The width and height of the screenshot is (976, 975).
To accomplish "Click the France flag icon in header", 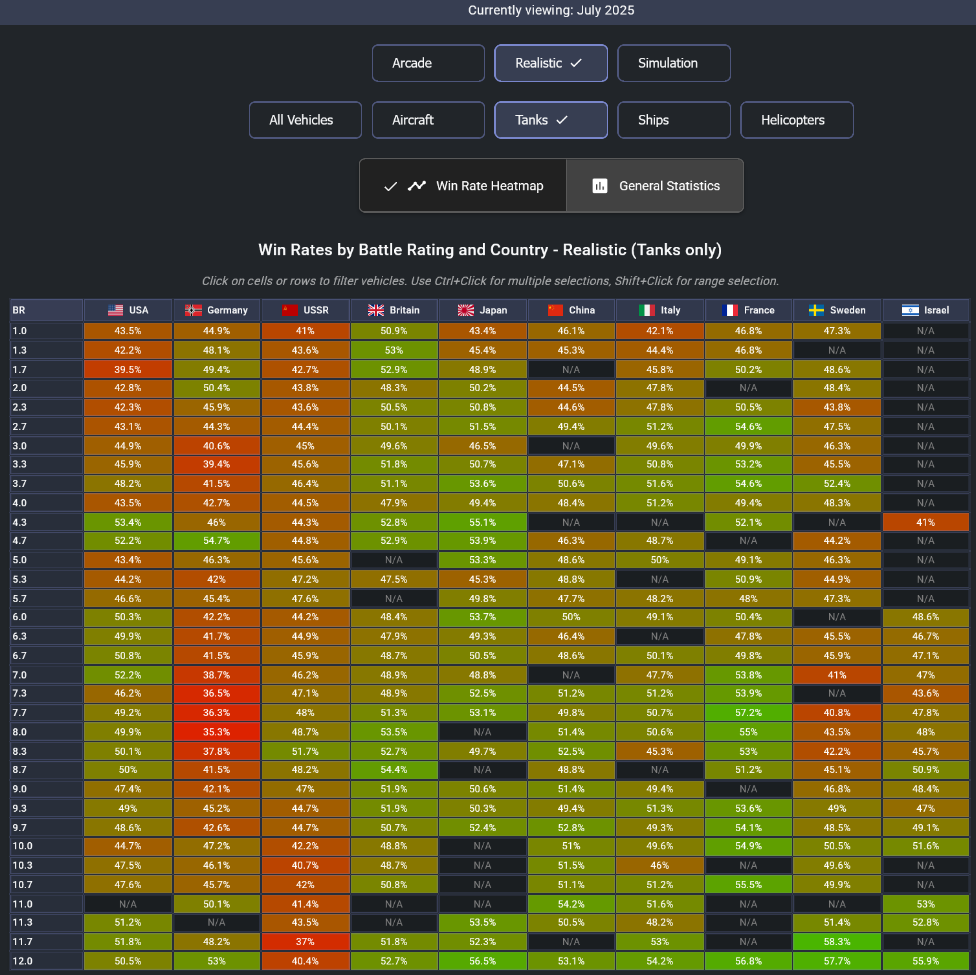I will click(x=730, y=310).
